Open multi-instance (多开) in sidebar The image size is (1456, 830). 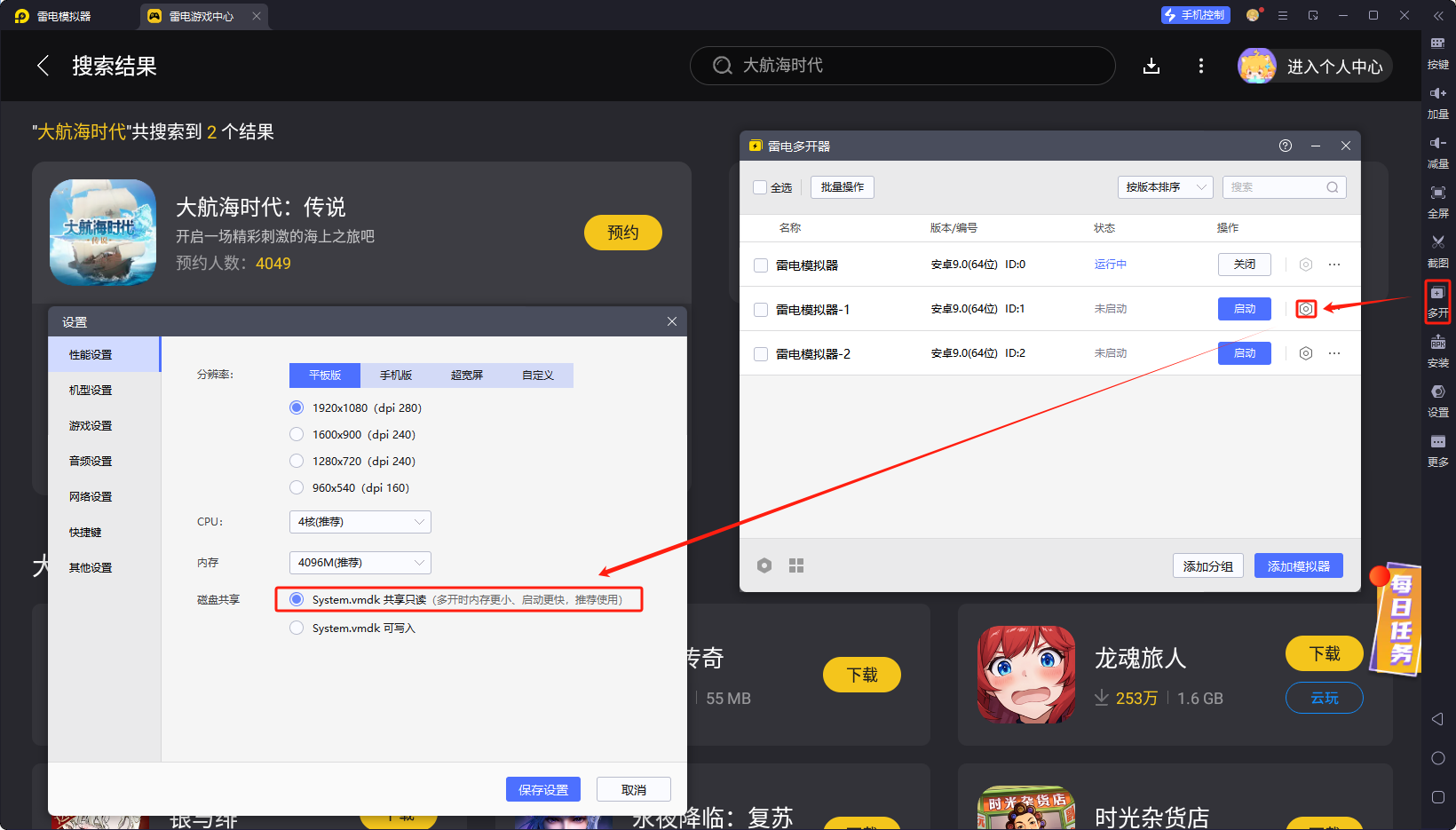coord(1437,302)
